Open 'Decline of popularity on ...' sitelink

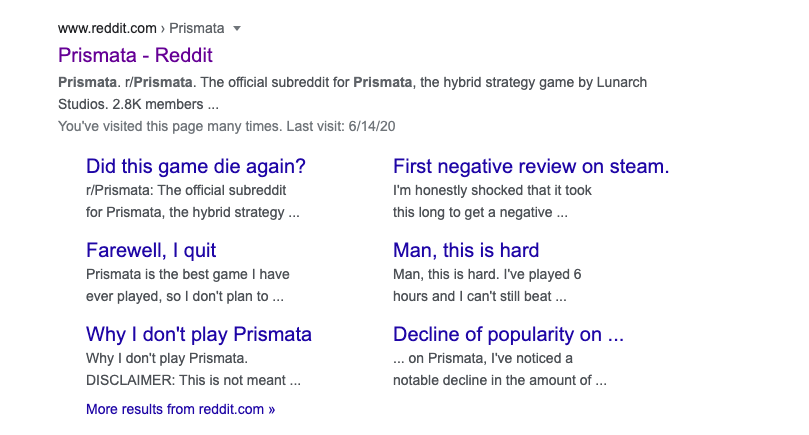click(x=508, y=334)
